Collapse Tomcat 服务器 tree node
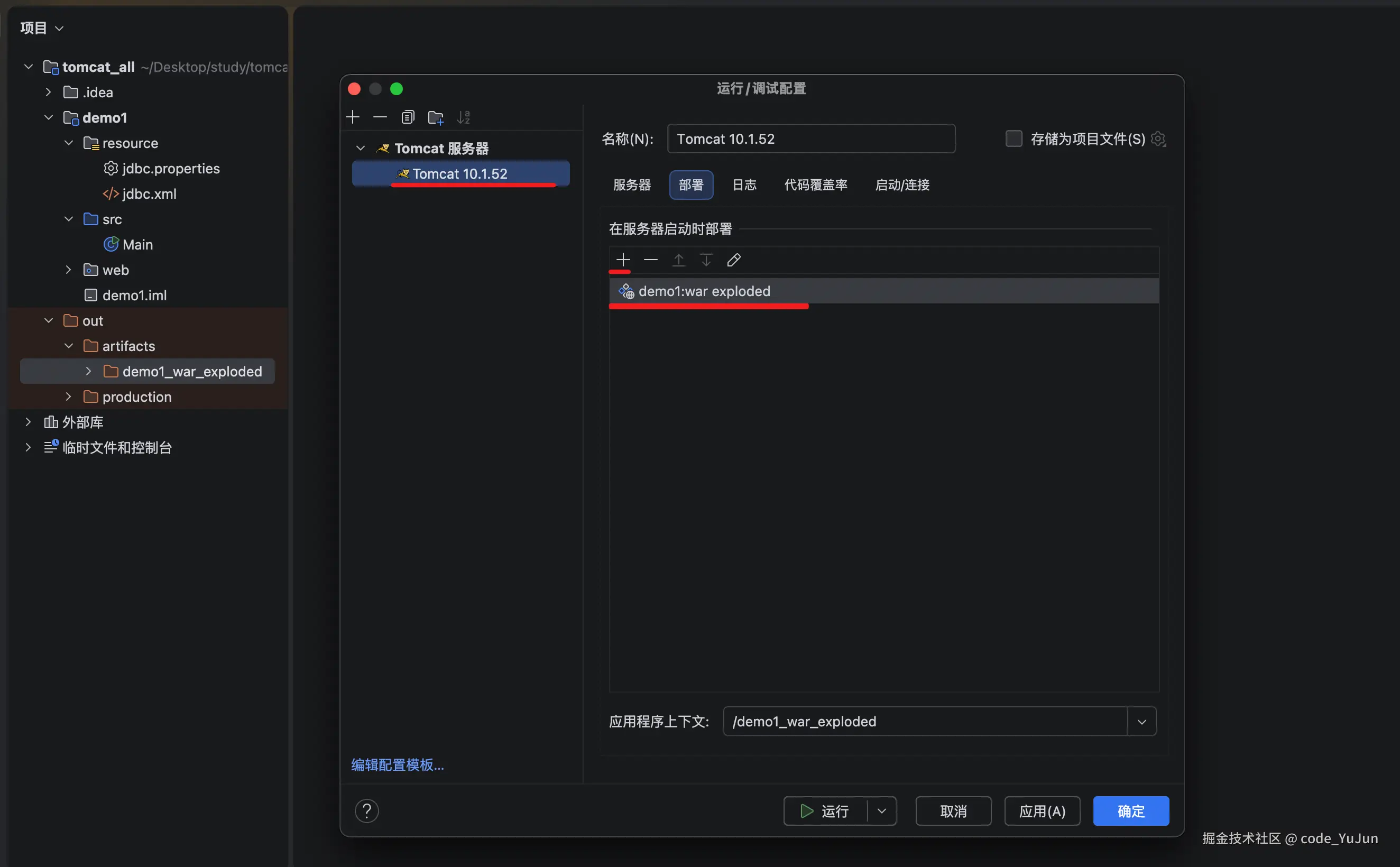The image size is (1400, 867). (361, 149)
